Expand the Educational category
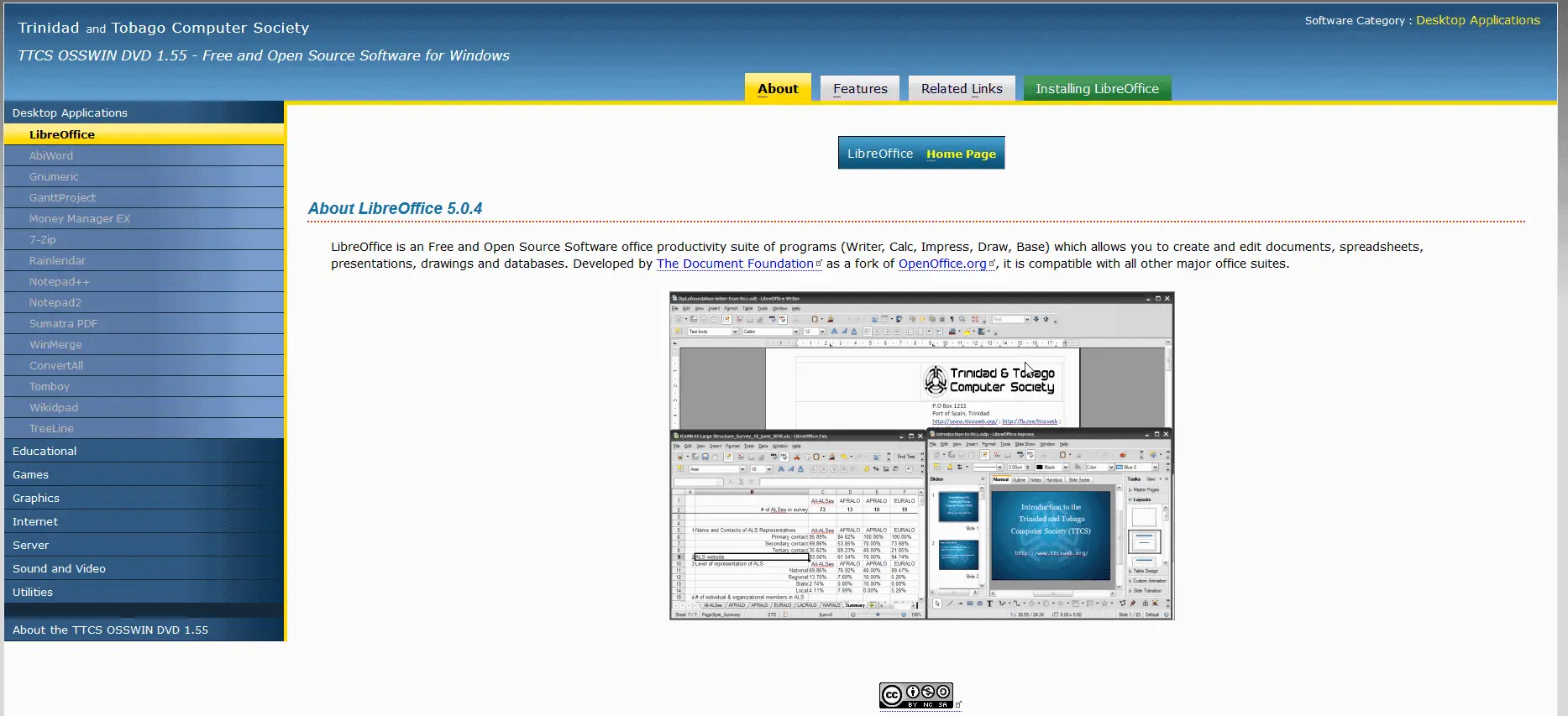Image resolution: width=1568 pixels, height=716 pixels. [x=45, y=452]
